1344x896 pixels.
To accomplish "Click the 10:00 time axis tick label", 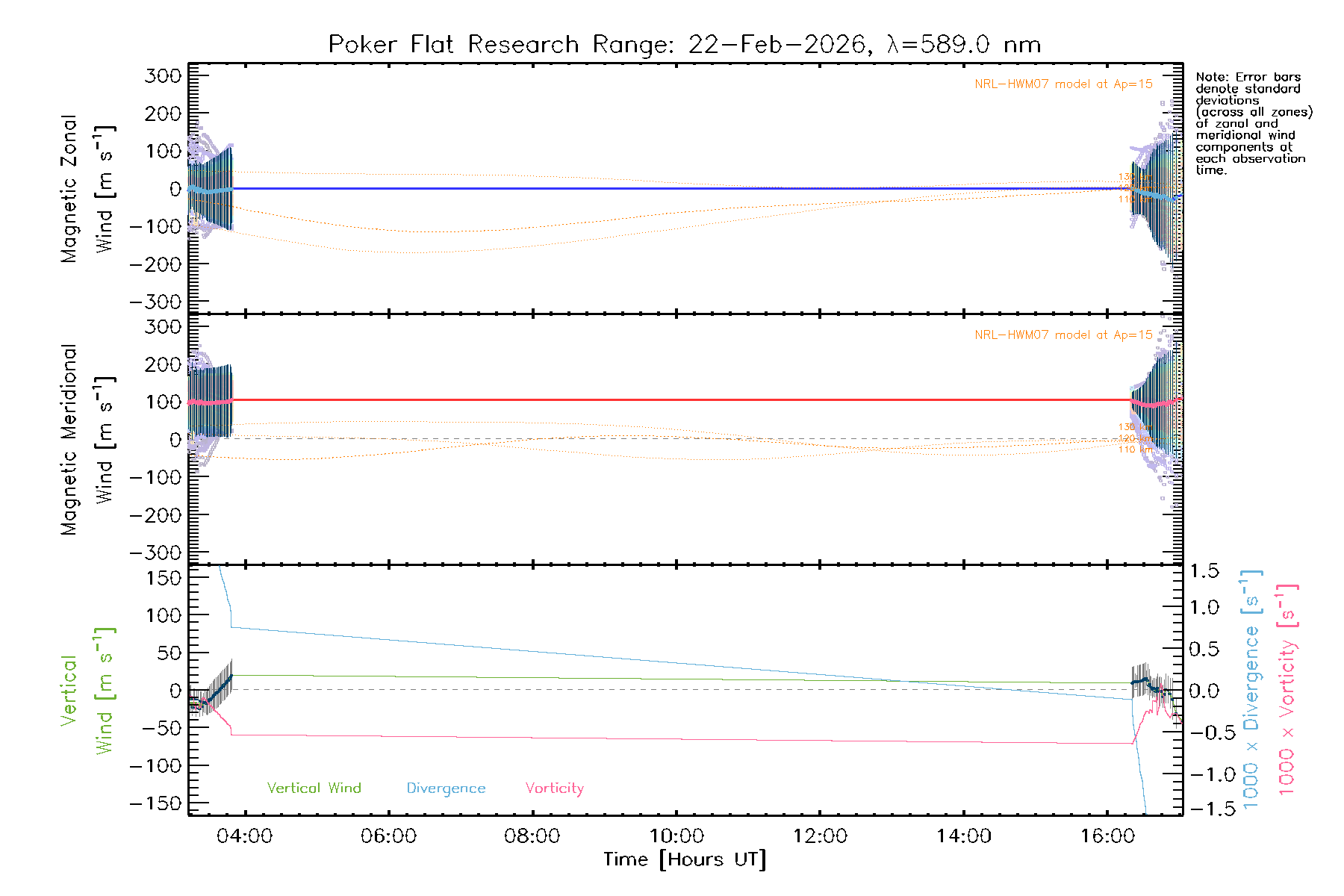I will (x=676, y=836).
